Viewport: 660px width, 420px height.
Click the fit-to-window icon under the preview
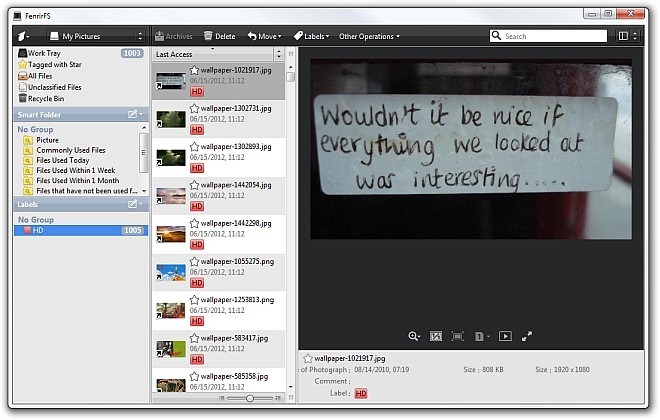pyautogui.click(x=458, y=337)
